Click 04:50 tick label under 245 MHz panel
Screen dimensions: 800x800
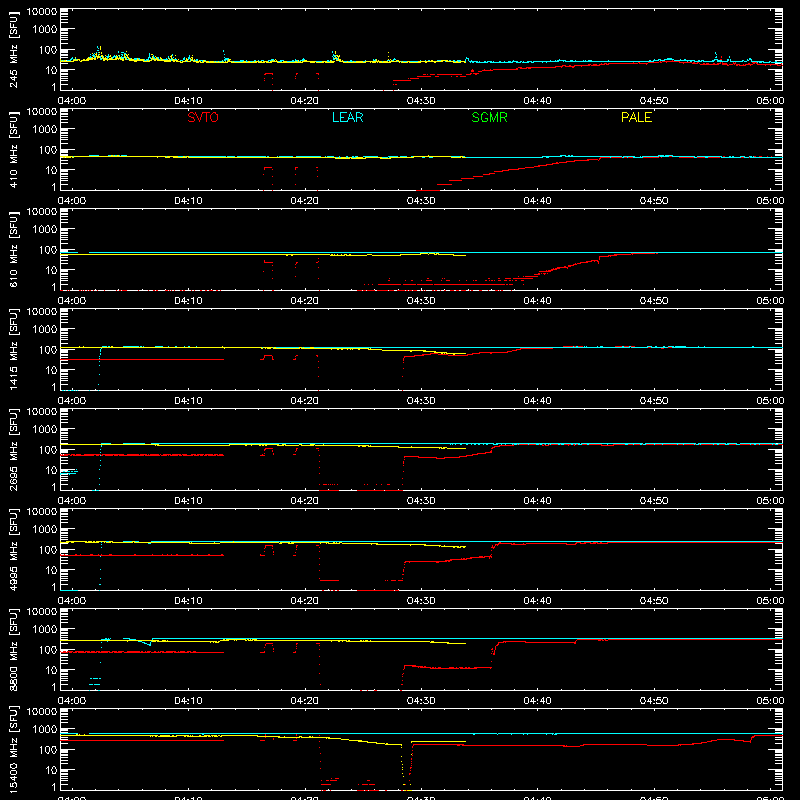click(x=654, y=101)
